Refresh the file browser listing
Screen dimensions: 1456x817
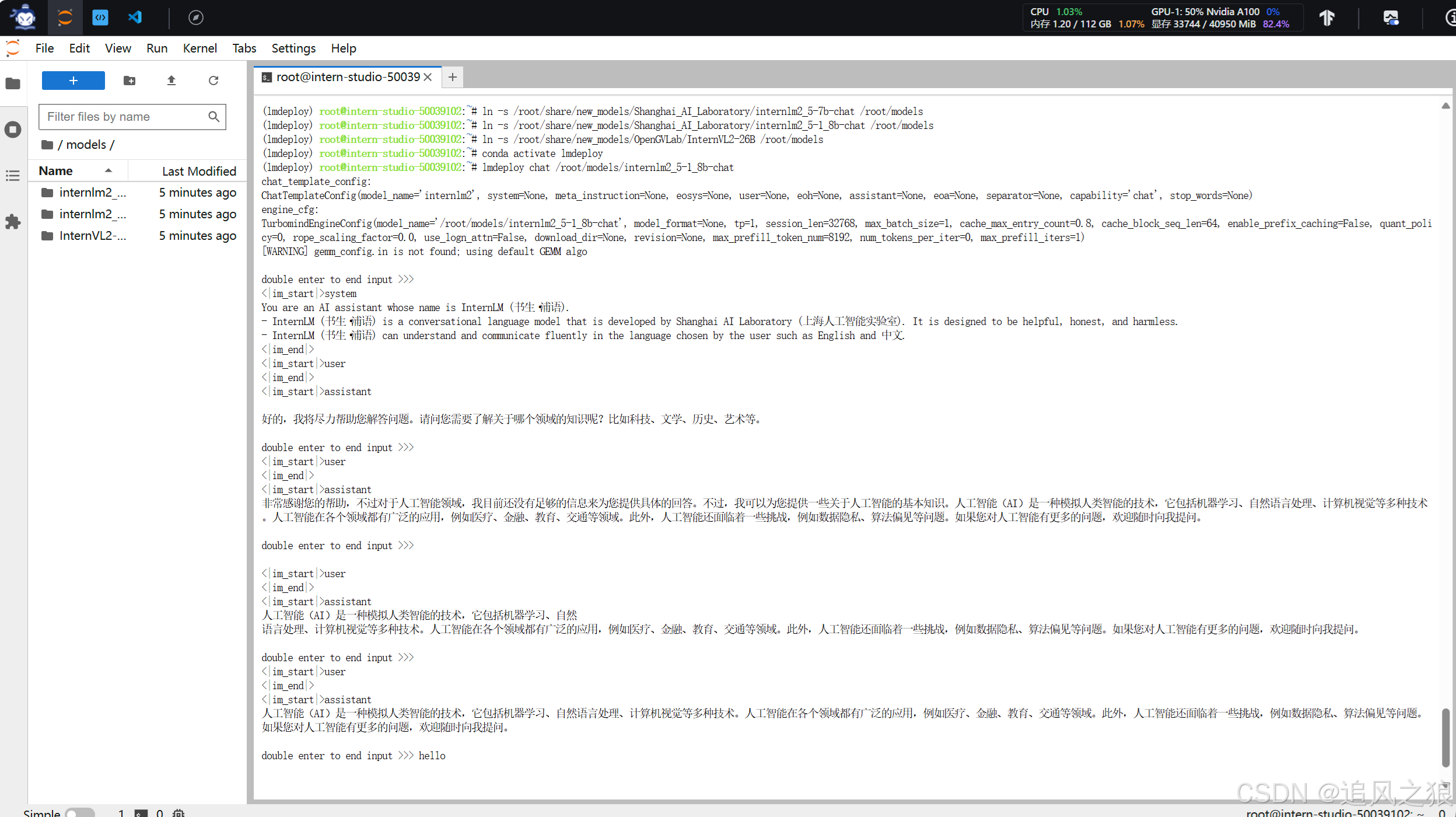(213, 81)
